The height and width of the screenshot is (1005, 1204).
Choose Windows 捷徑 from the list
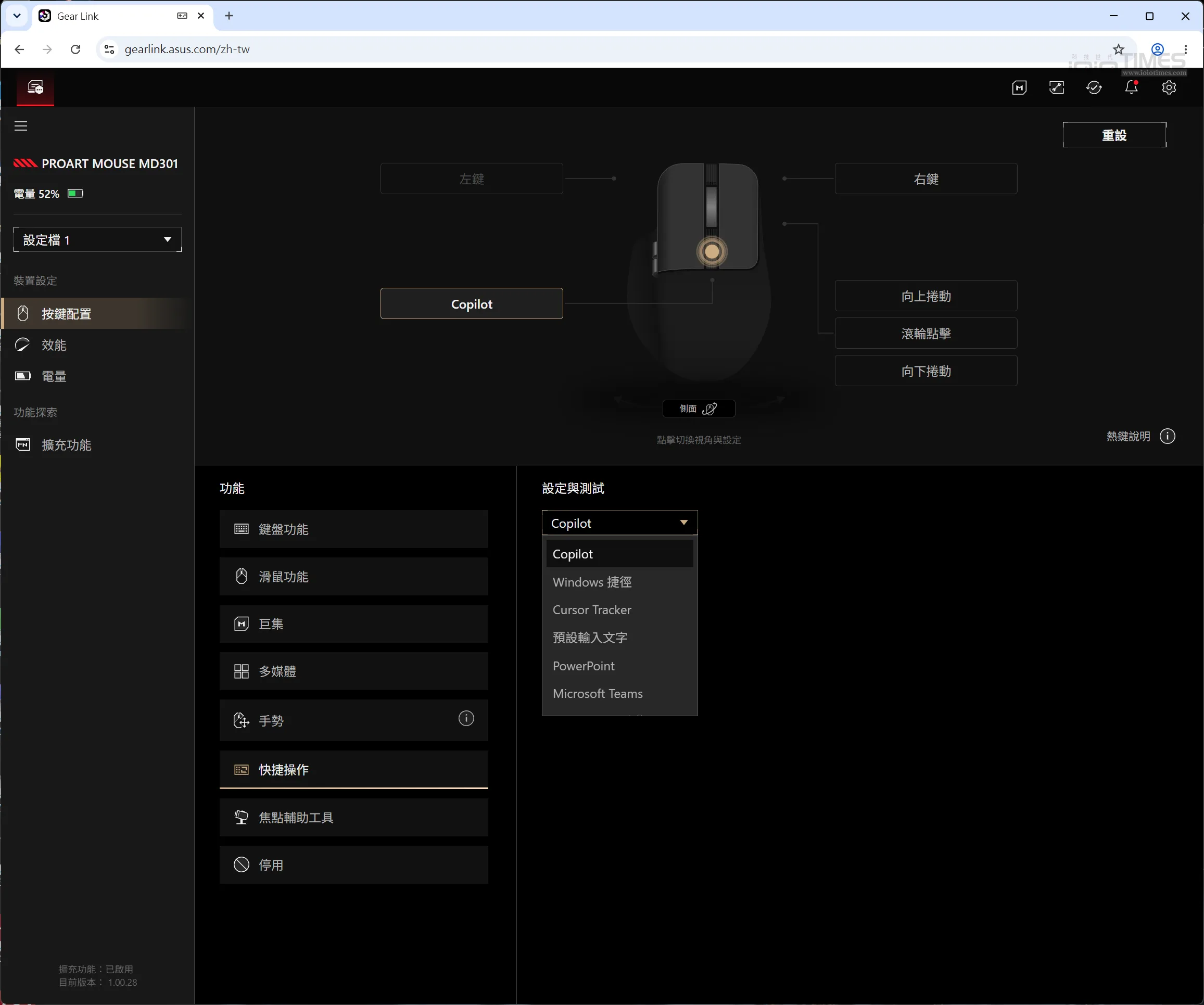pyautogui.click(x=619, y=582)
